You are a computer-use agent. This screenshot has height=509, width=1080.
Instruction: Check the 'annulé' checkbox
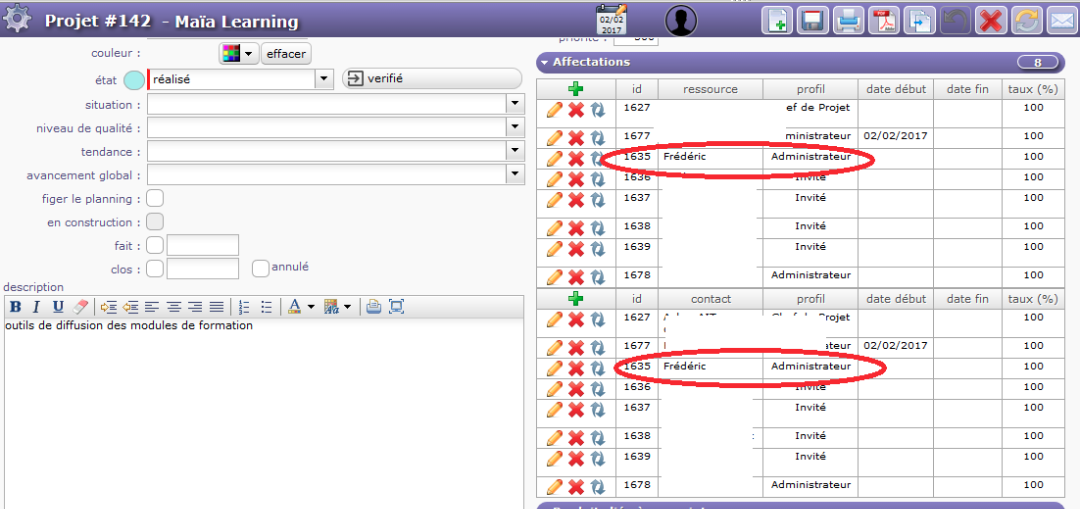click(x=260, y=269)
